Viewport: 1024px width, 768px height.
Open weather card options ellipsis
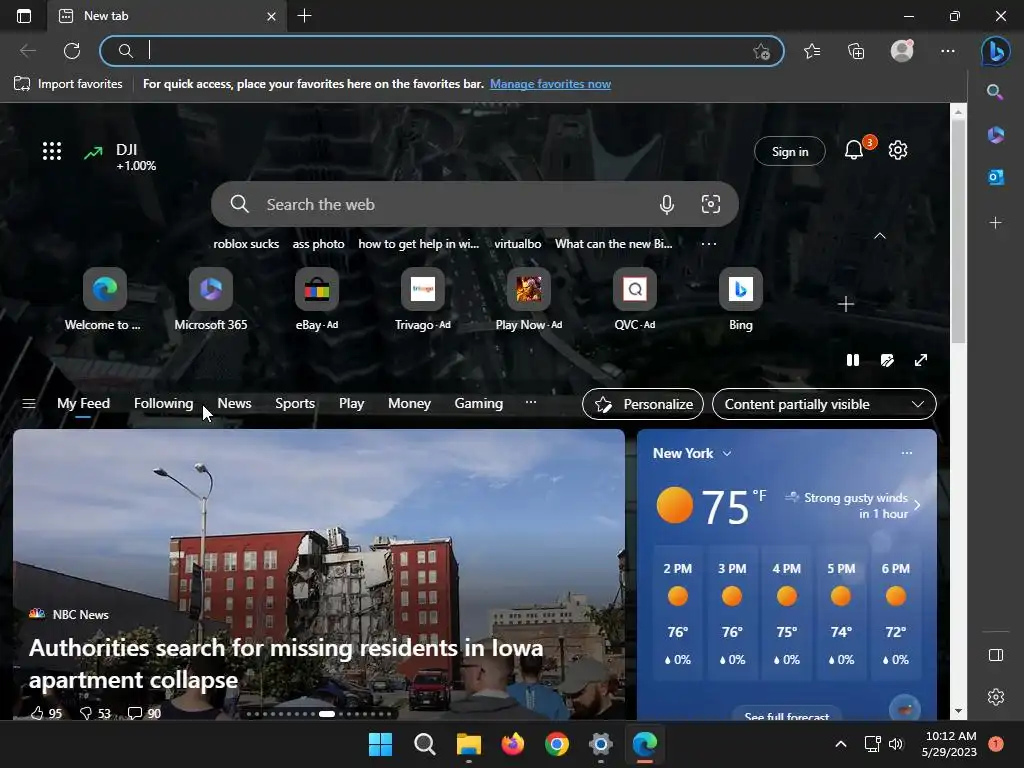(x=906, y=453)
